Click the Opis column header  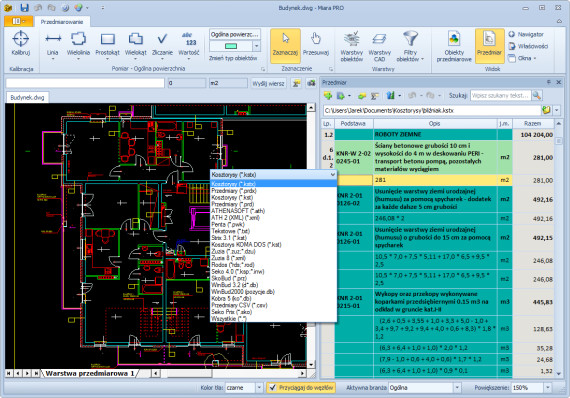(435, 124)
